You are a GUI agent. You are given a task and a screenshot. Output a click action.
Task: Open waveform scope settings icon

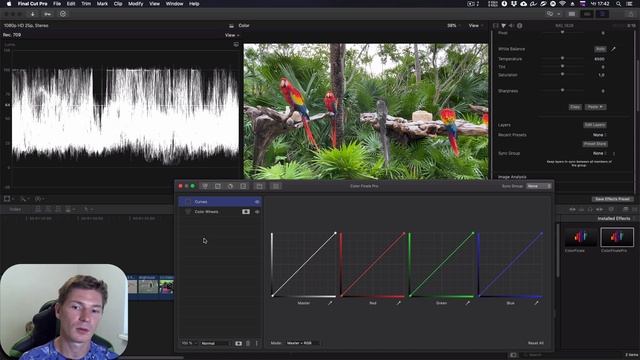[236, 44]
